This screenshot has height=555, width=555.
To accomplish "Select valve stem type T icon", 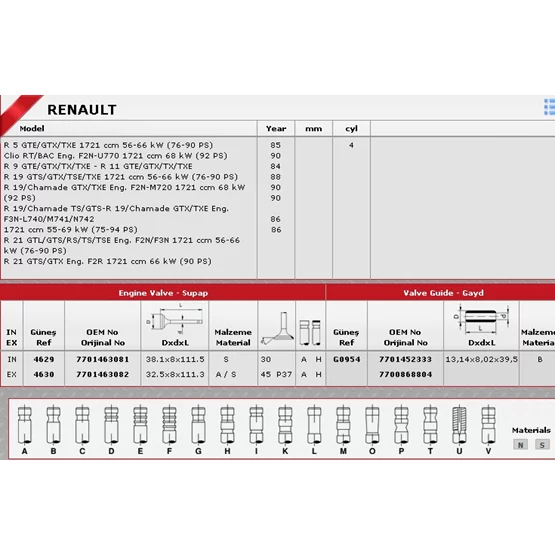I will click(x=430, y=425).
